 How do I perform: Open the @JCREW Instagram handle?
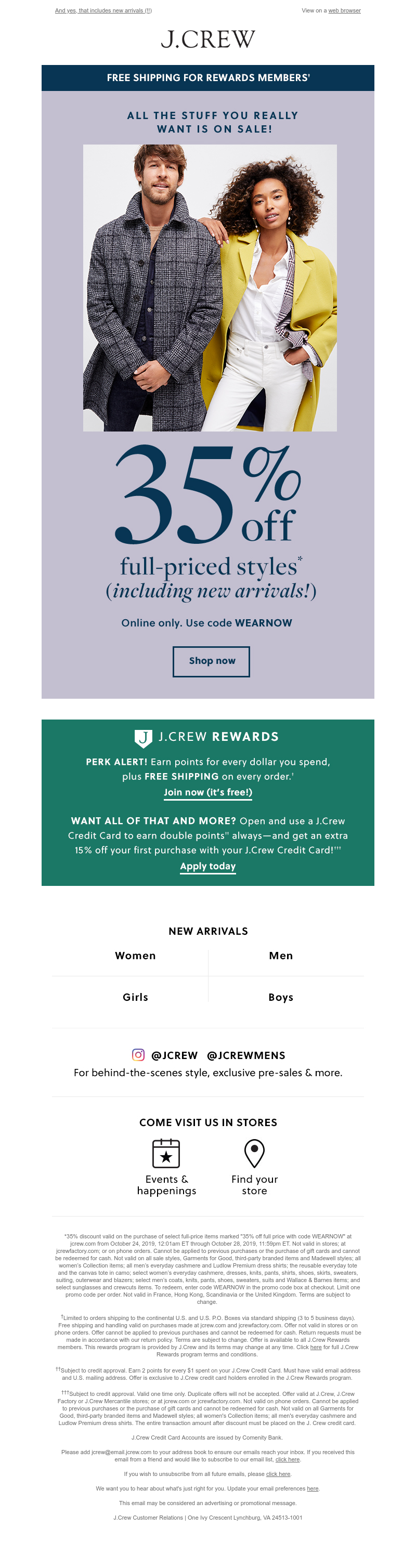(x=174, y=1055)
